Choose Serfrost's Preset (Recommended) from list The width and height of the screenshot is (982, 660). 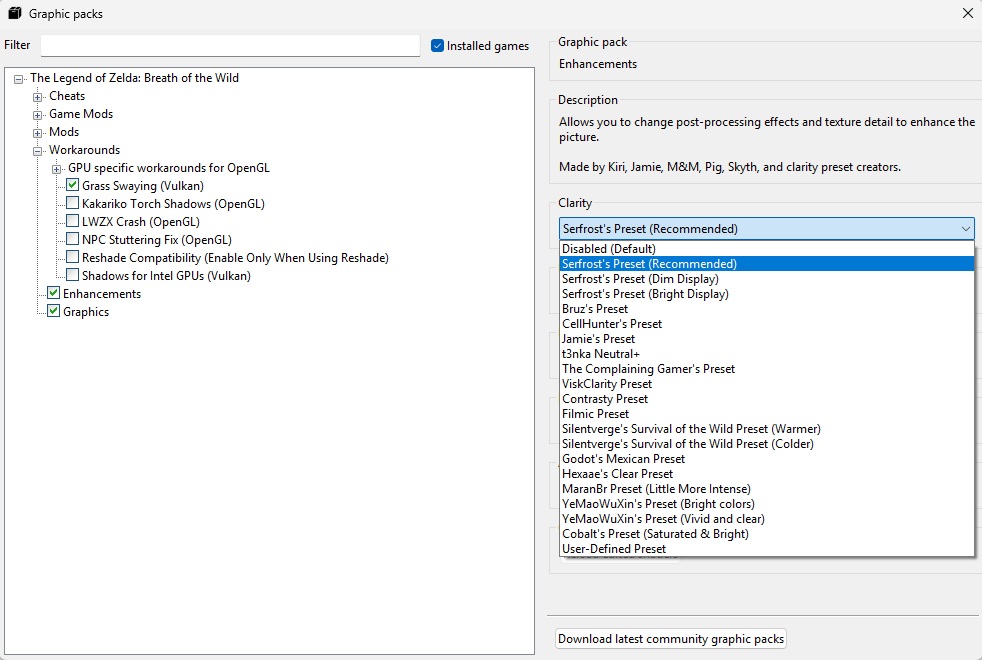pos(767,264)
